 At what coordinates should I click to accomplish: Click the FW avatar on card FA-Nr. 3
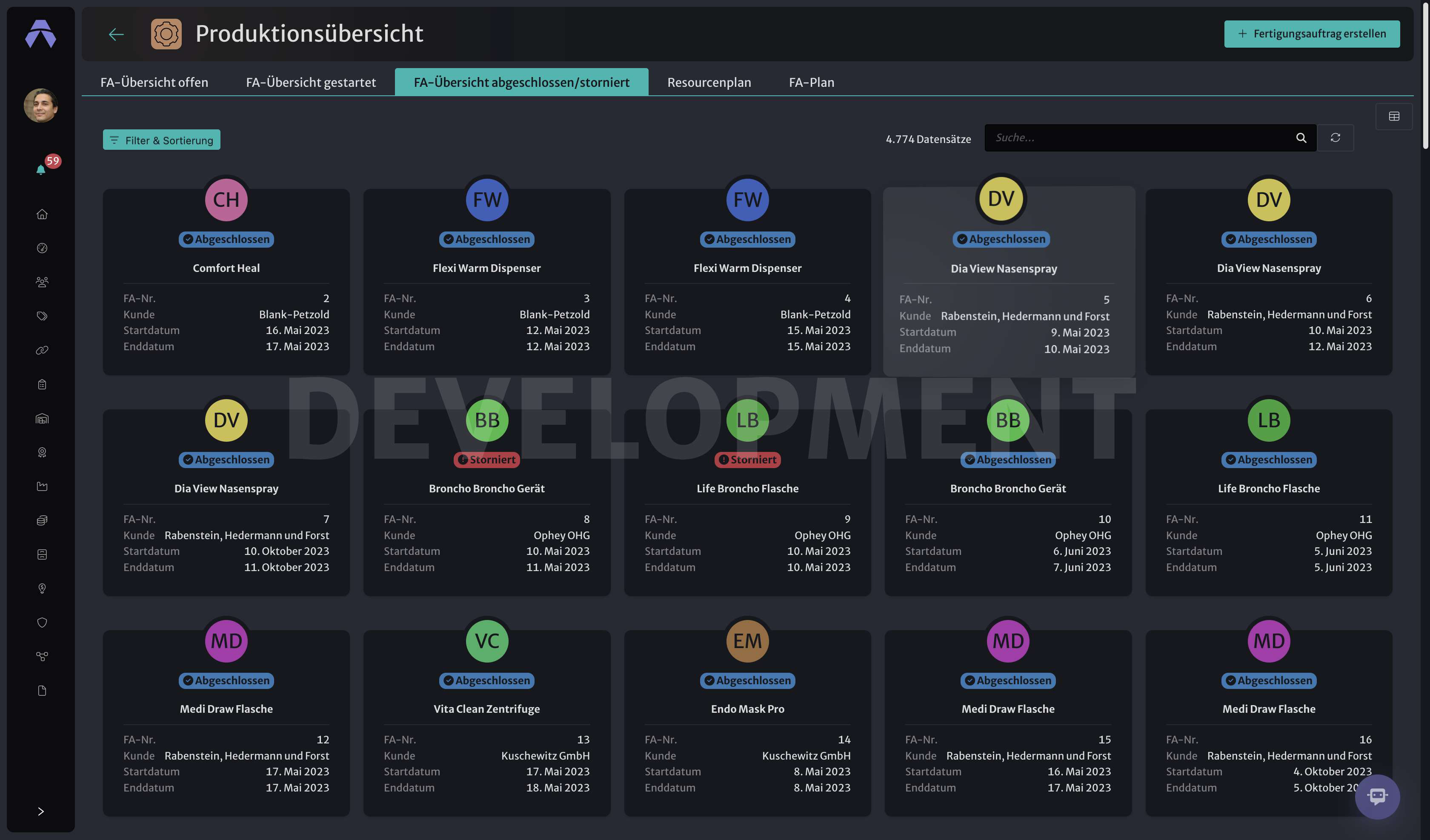coord(487,200)
